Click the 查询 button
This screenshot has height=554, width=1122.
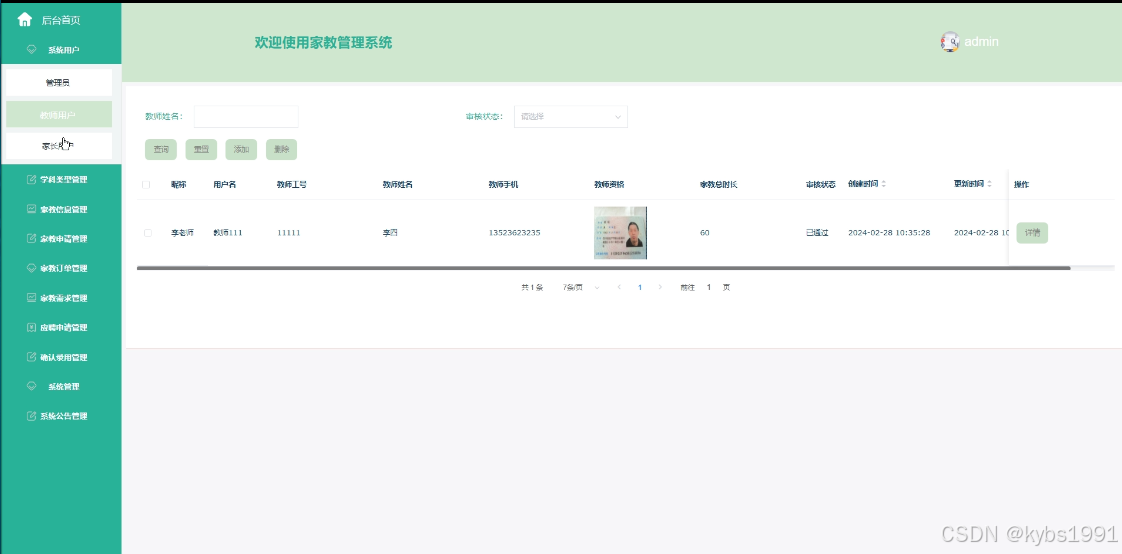161,150
